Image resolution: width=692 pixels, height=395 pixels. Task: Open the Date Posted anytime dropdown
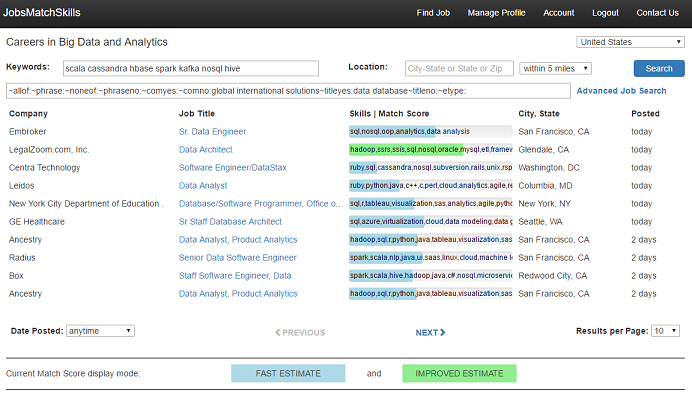click(x=100, y=331)
